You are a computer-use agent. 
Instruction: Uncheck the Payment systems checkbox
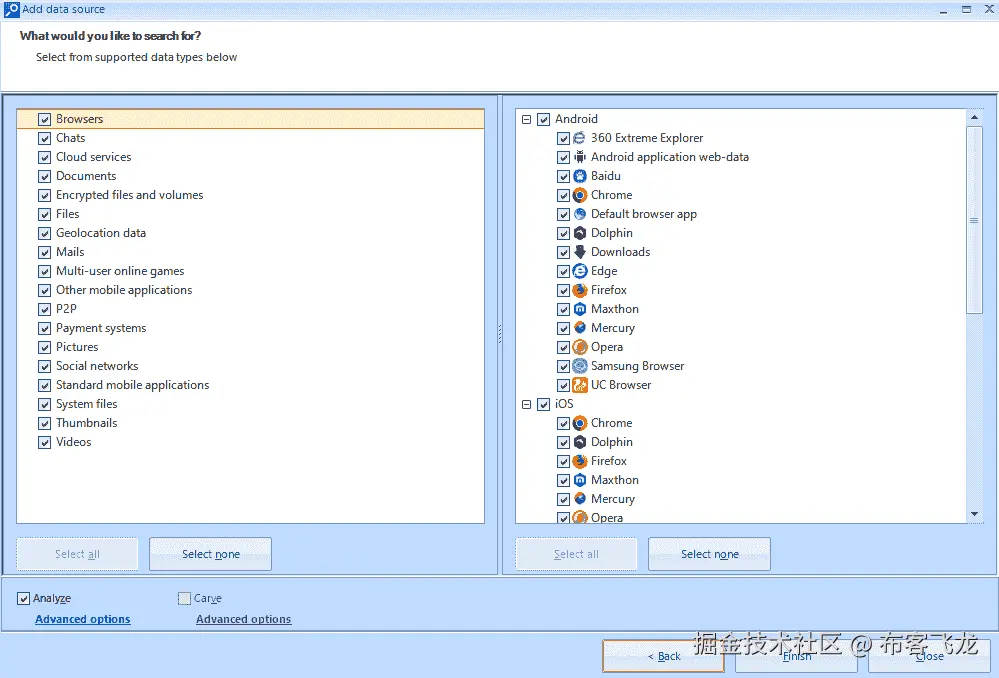point(44,328)
